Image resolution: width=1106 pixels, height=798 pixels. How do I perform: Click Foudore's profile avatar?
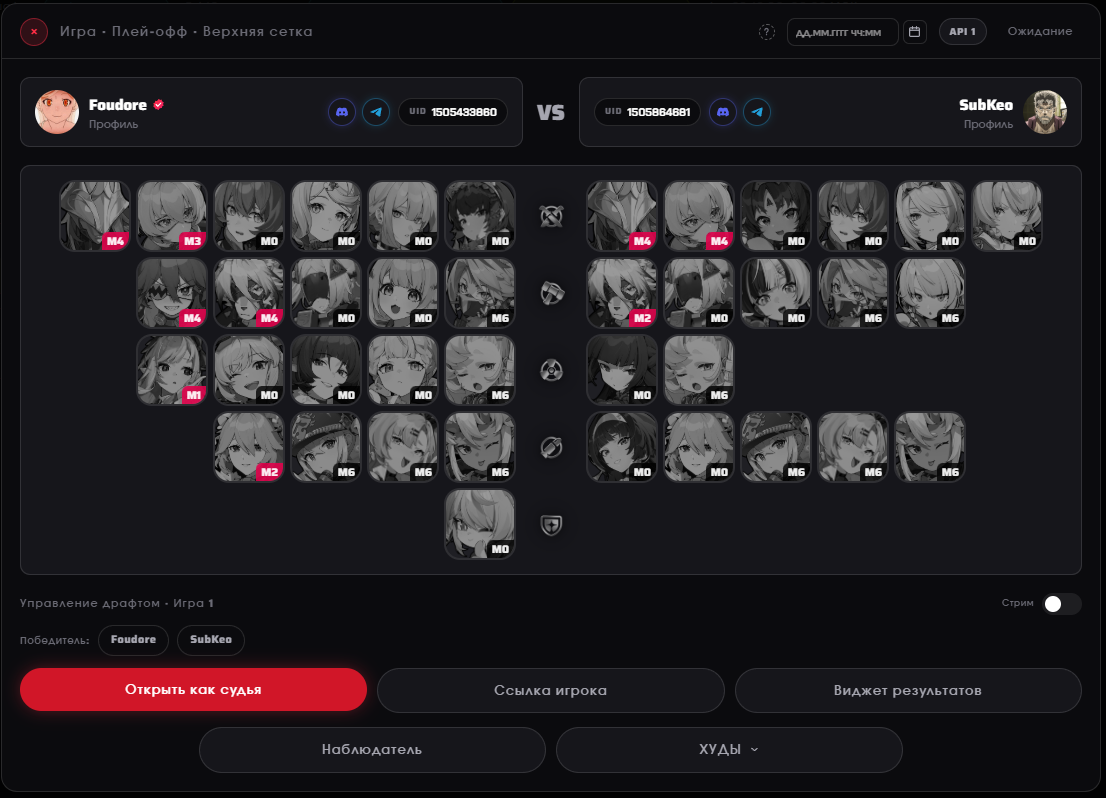click(56, 111)
